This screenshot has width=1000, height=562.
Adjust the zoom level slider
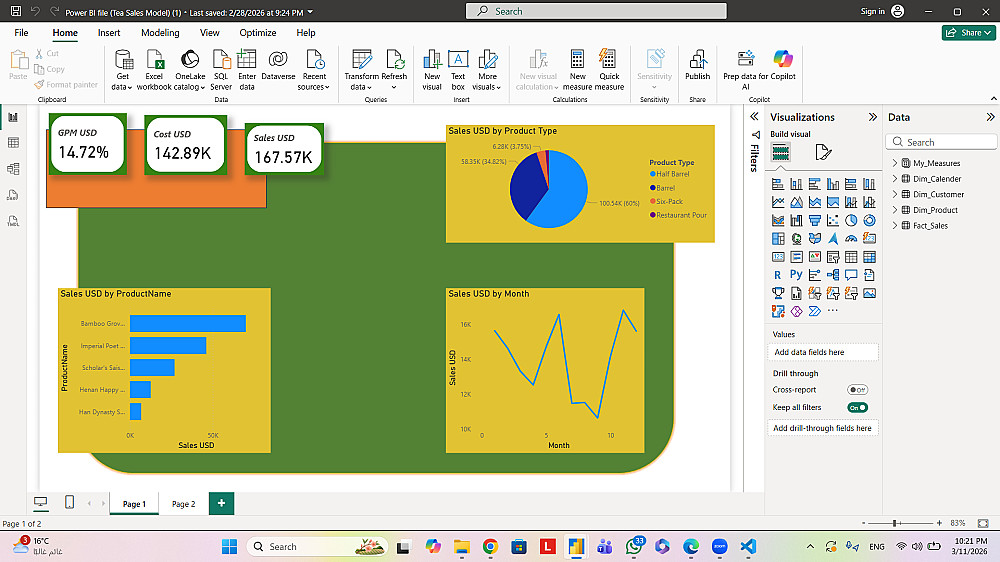tap(895, 523)
